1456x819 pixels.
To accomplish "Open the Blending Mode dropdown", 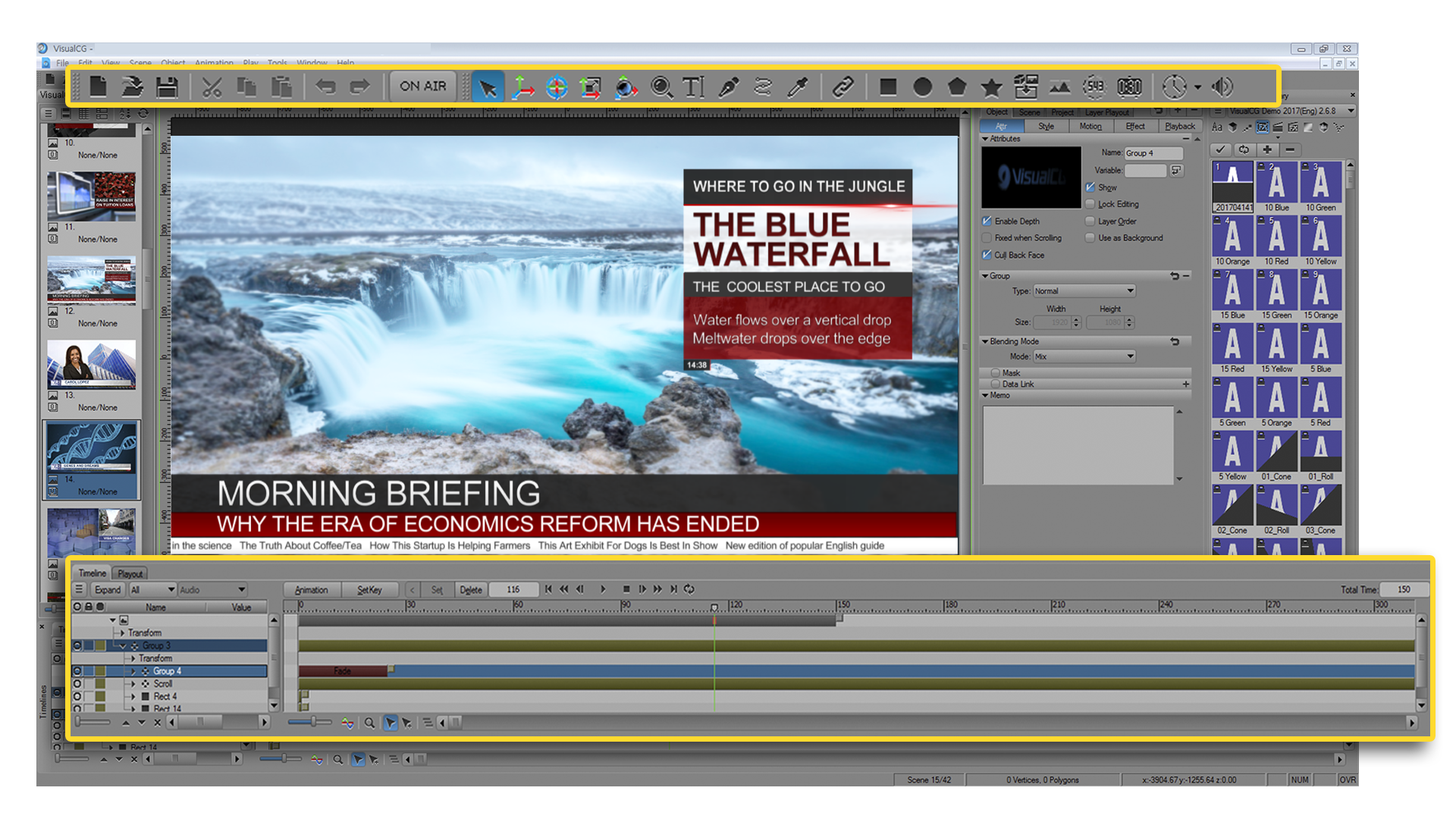I will [1084, 356].
